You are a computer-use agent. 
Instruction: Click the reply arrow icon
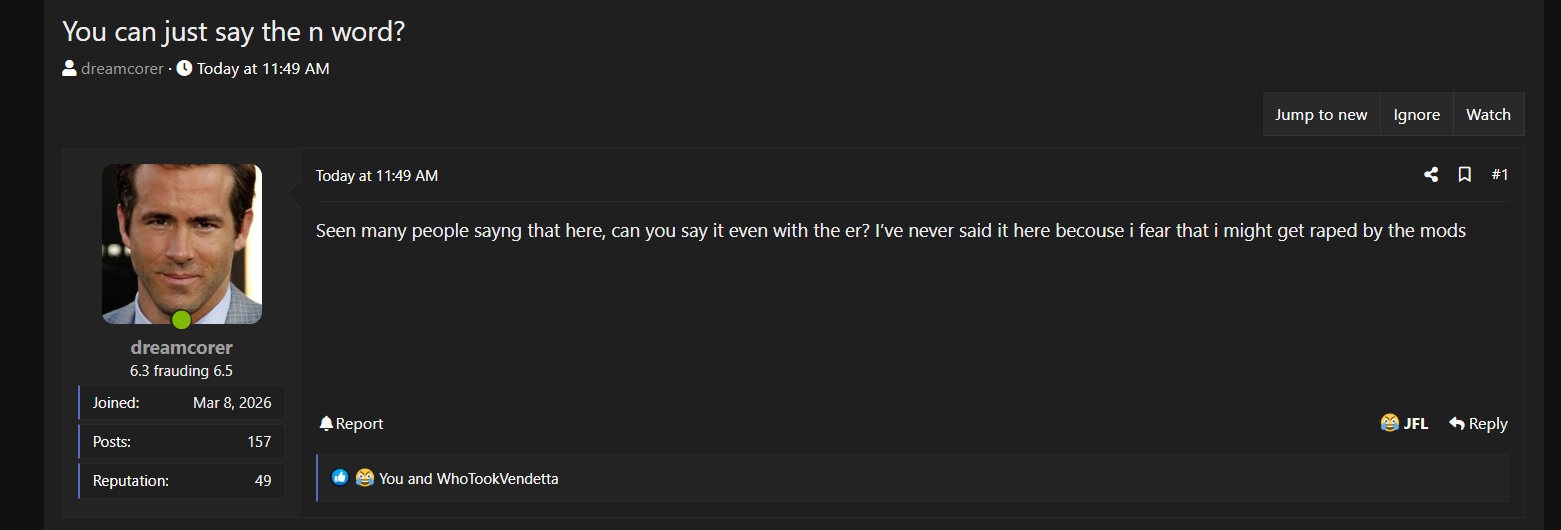coord(1457,424)
